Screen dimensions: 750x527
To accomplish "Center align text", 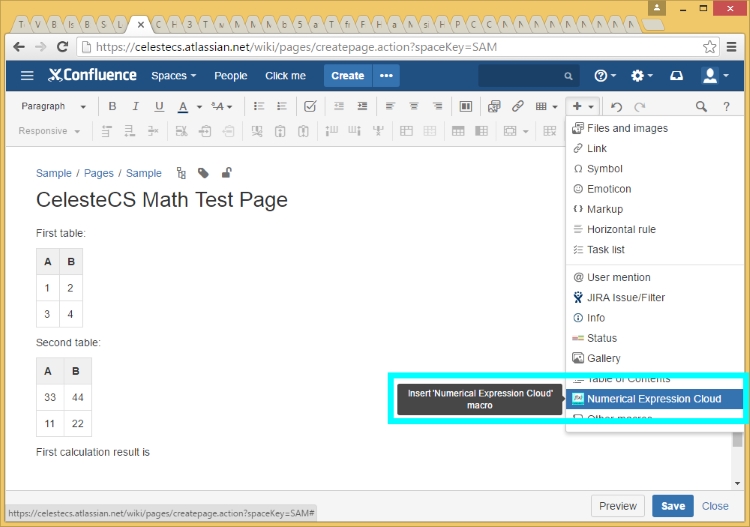I will pyautogui.click(x=414, y=106).
